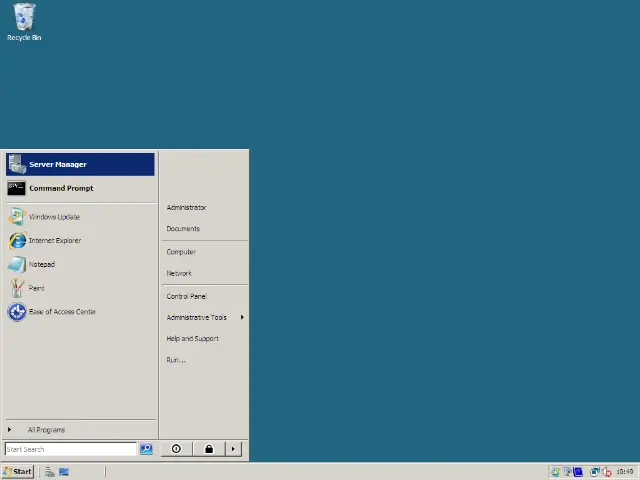This screenshot has height=480, width=640.
Task: Open the Recycle Bin desktop icon
Action: [24, 22]
